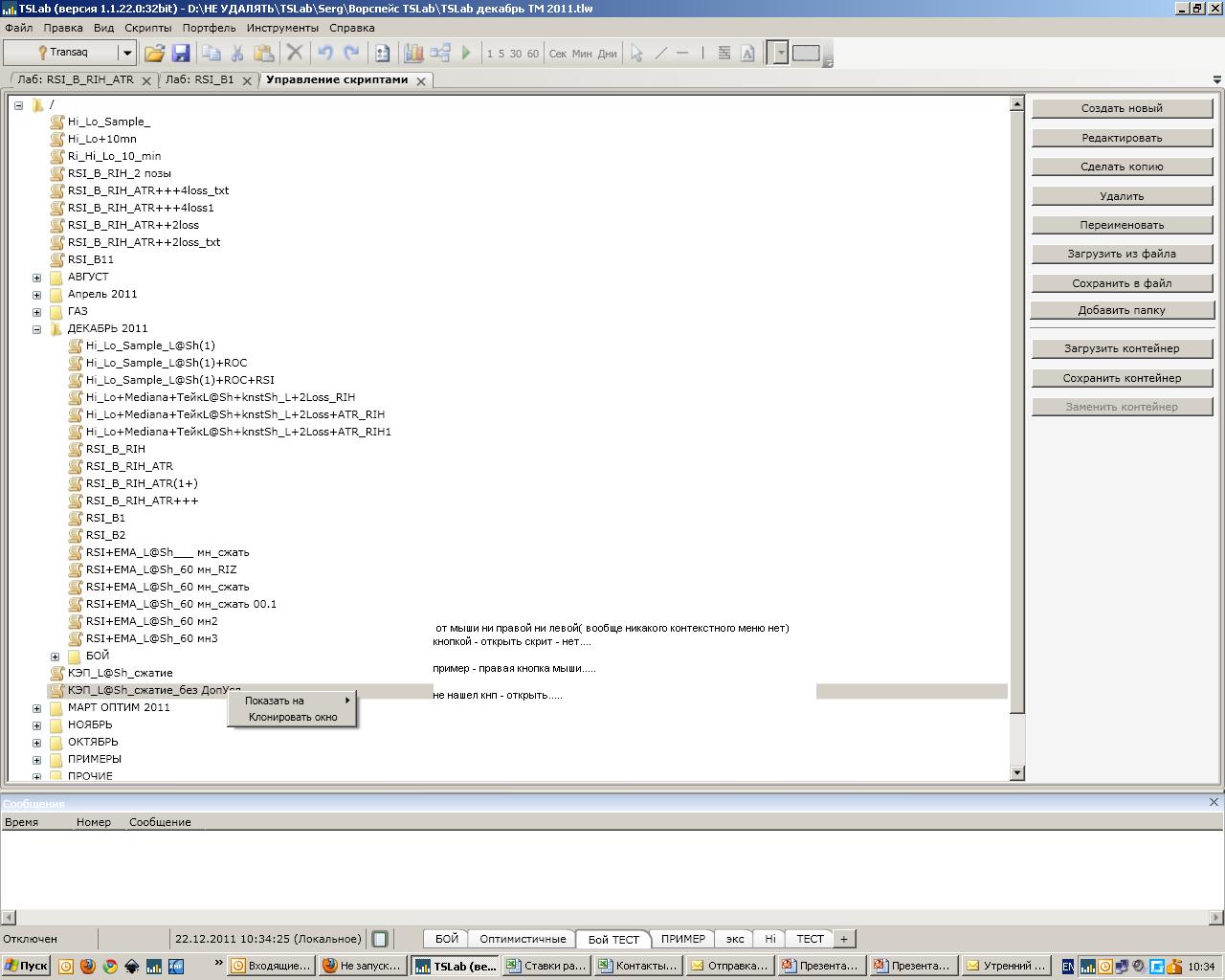Click the Firefox icon in quick launch

pos(88,966)
